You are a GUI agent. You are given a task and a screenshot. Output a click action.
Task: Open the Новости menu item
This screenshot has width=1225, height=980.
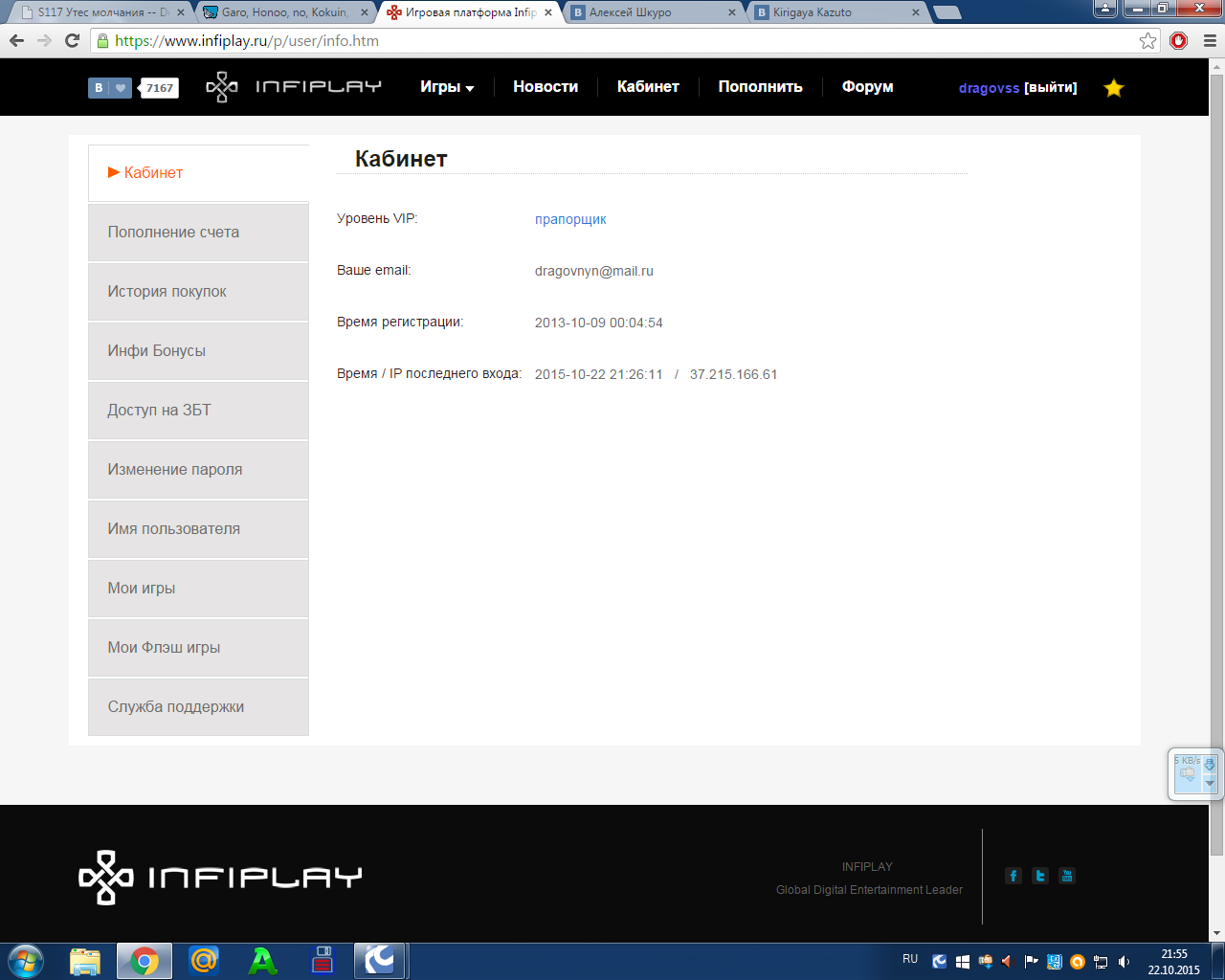pyautogui.click(x=546, y=87)
